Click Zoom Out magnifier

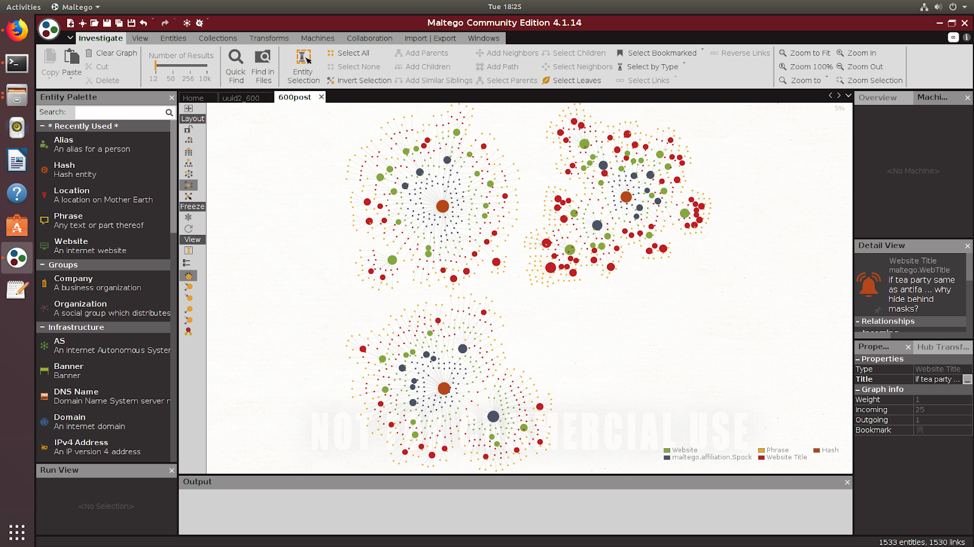[858, 66]
